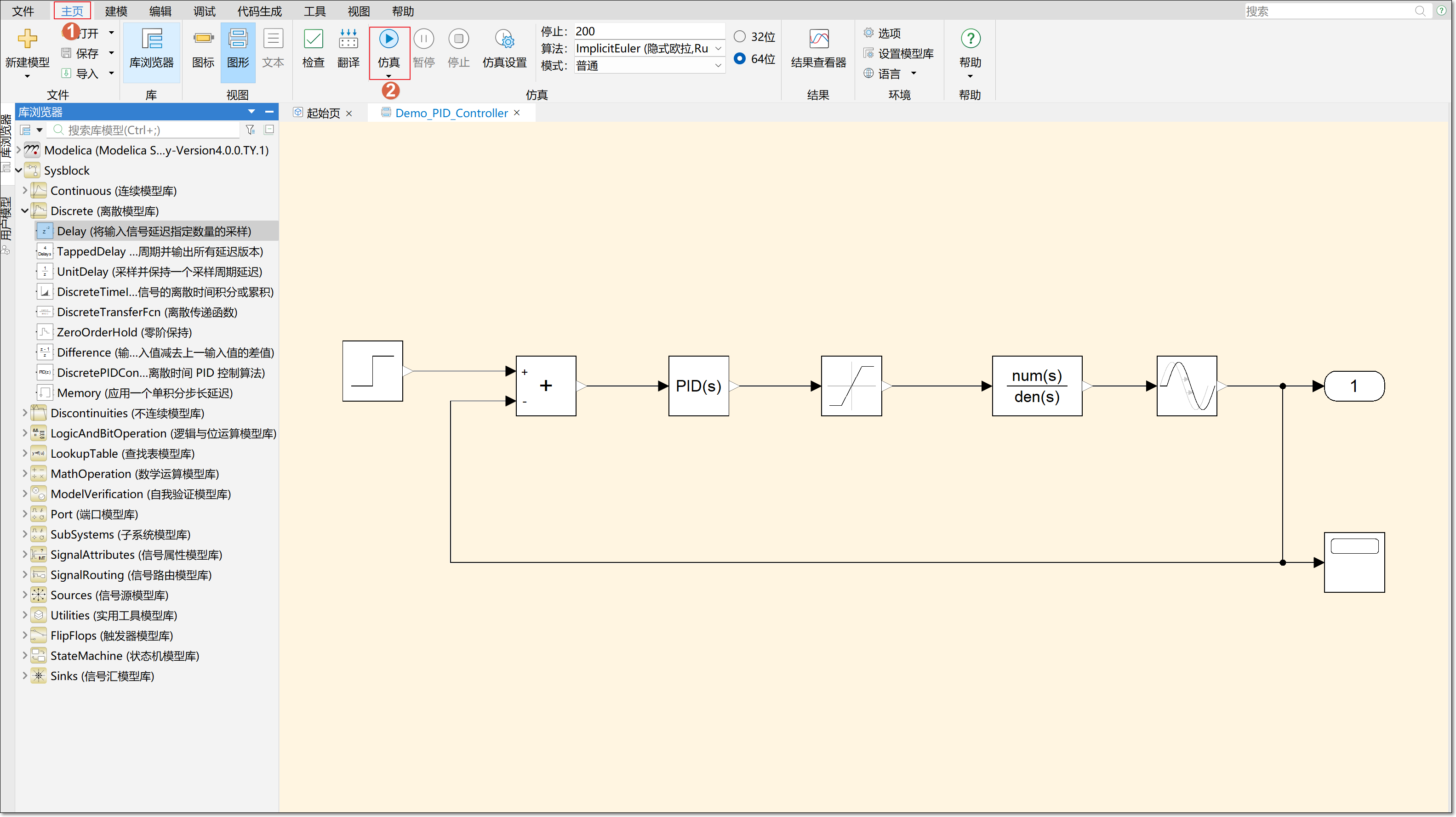Collapse the Discrete (离散模型库) tree node
Viewport: 1456px width, 817px height.
(x=25, y=211)
